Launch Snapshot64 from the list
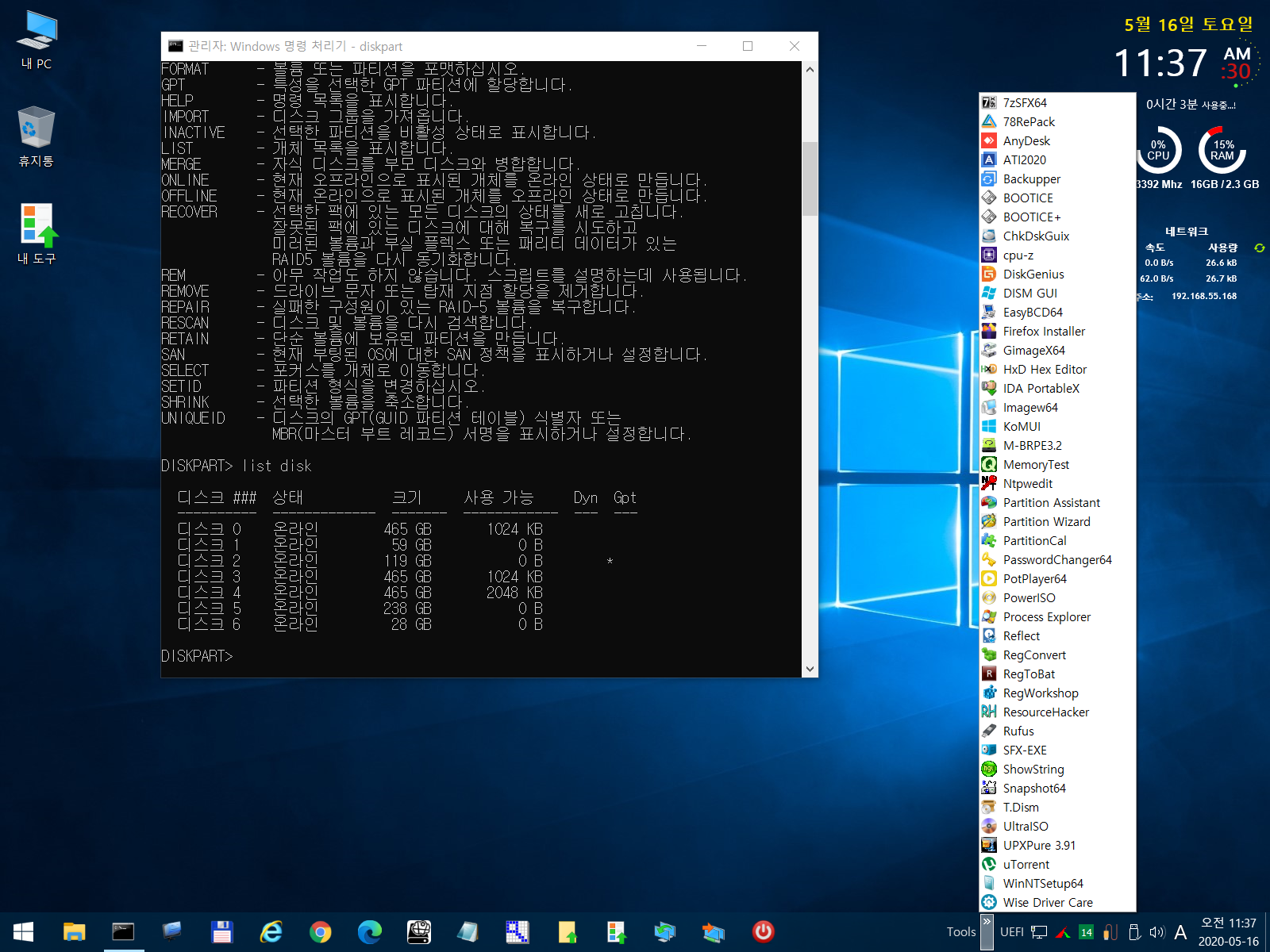 [x=1056, y=788]
